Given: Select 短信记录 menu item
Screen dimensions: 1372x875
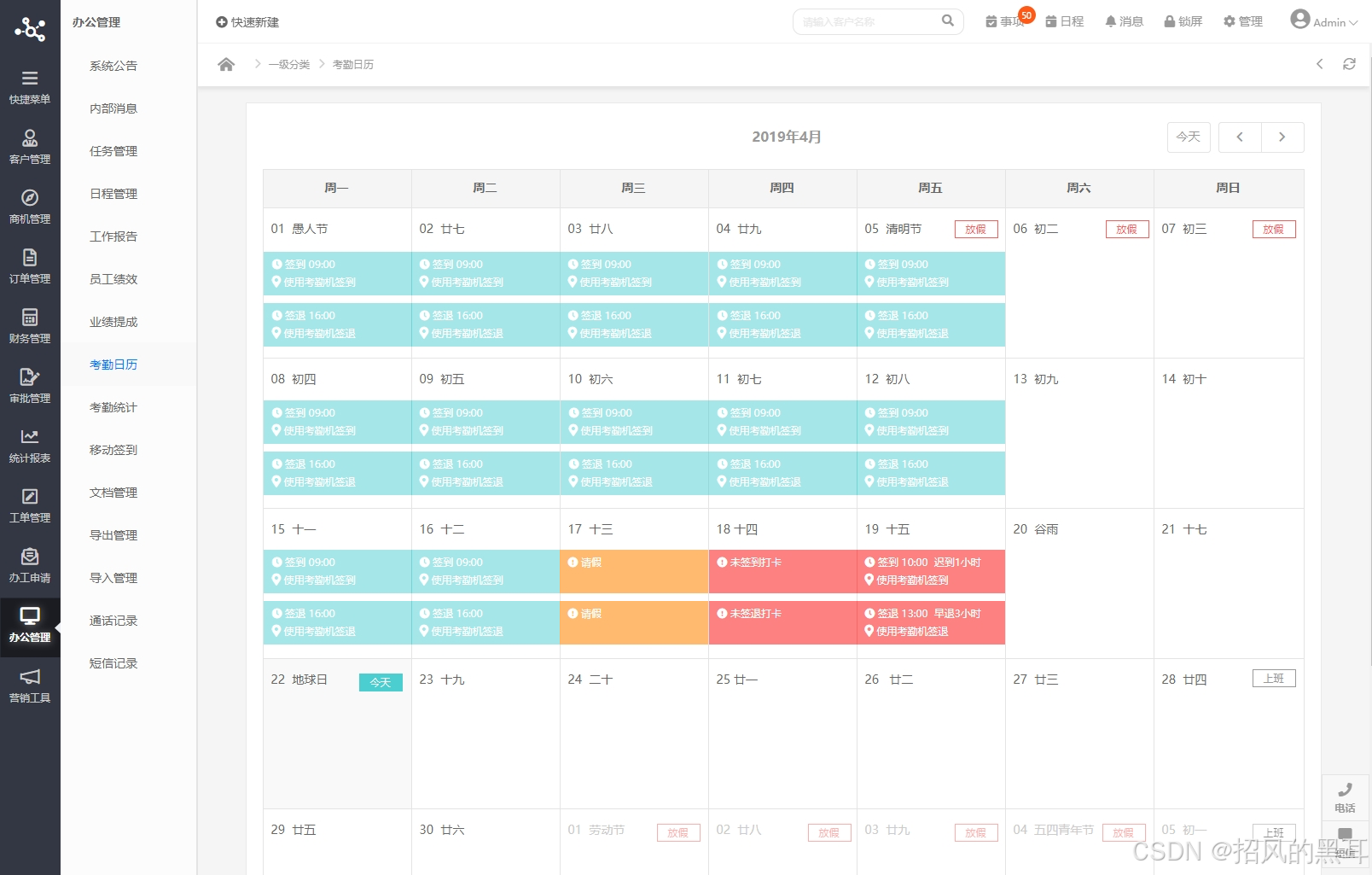Looking at the screenshot, I should 113,663.
